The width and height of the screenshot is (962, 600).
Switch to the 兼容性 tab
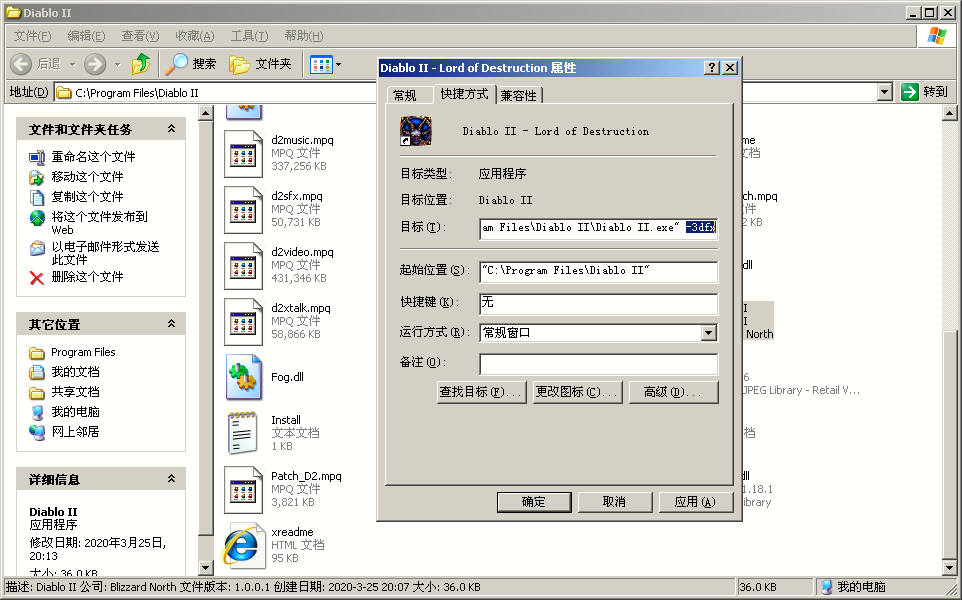(x=519, y=96)
